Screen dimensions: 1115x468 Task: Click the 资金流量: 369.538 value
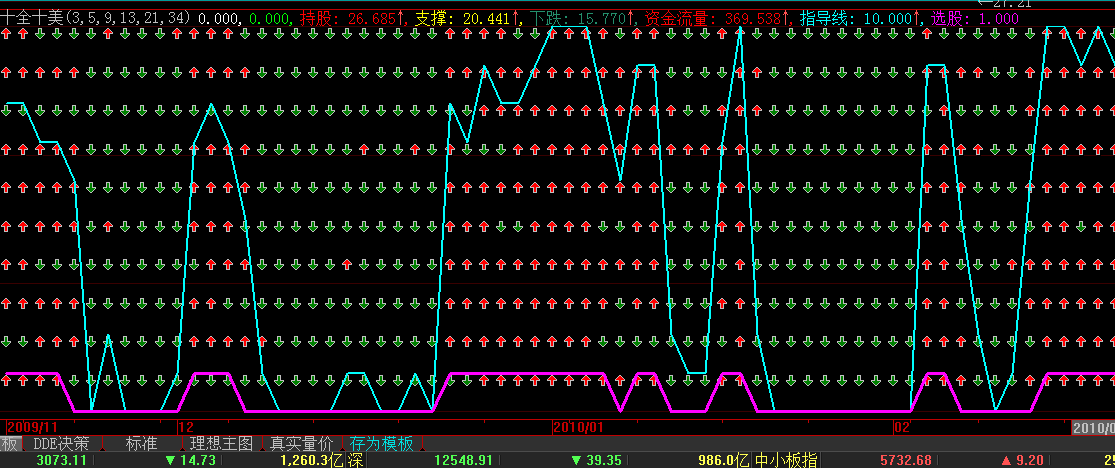click(718, 18)
